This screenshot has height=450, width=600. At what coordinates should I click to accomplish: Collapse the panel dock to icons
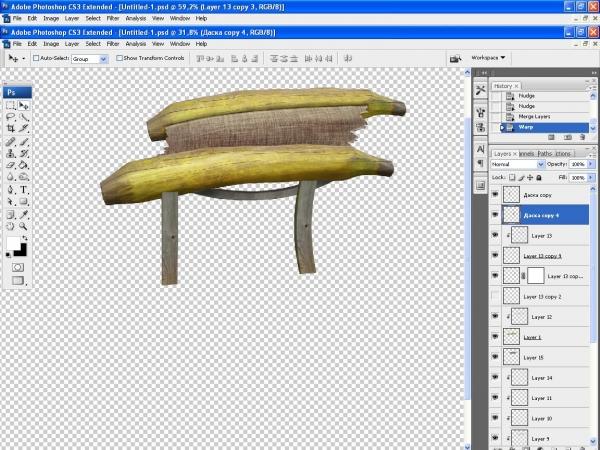[594, 72]
